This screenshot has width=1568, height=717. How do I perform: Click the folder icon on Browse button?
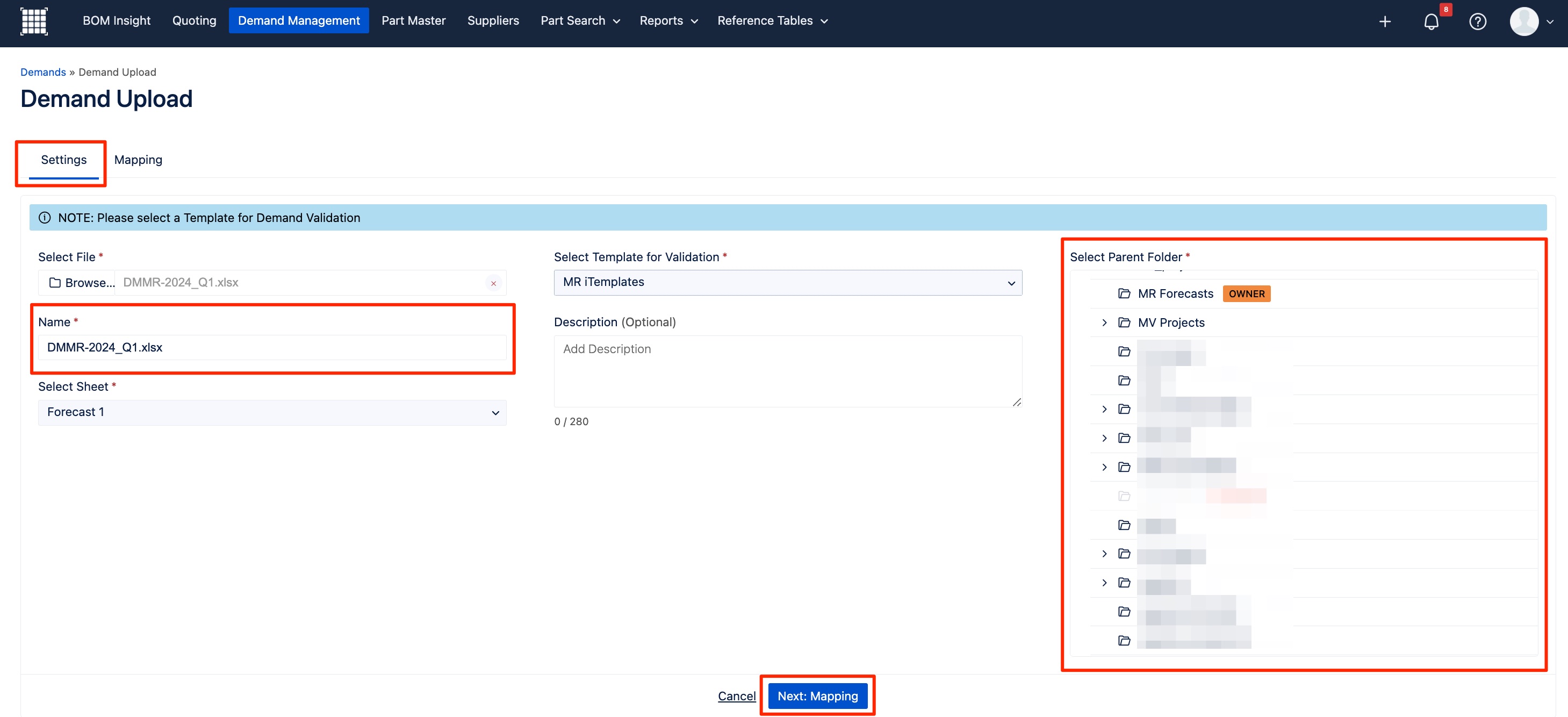tap(55, 282)
